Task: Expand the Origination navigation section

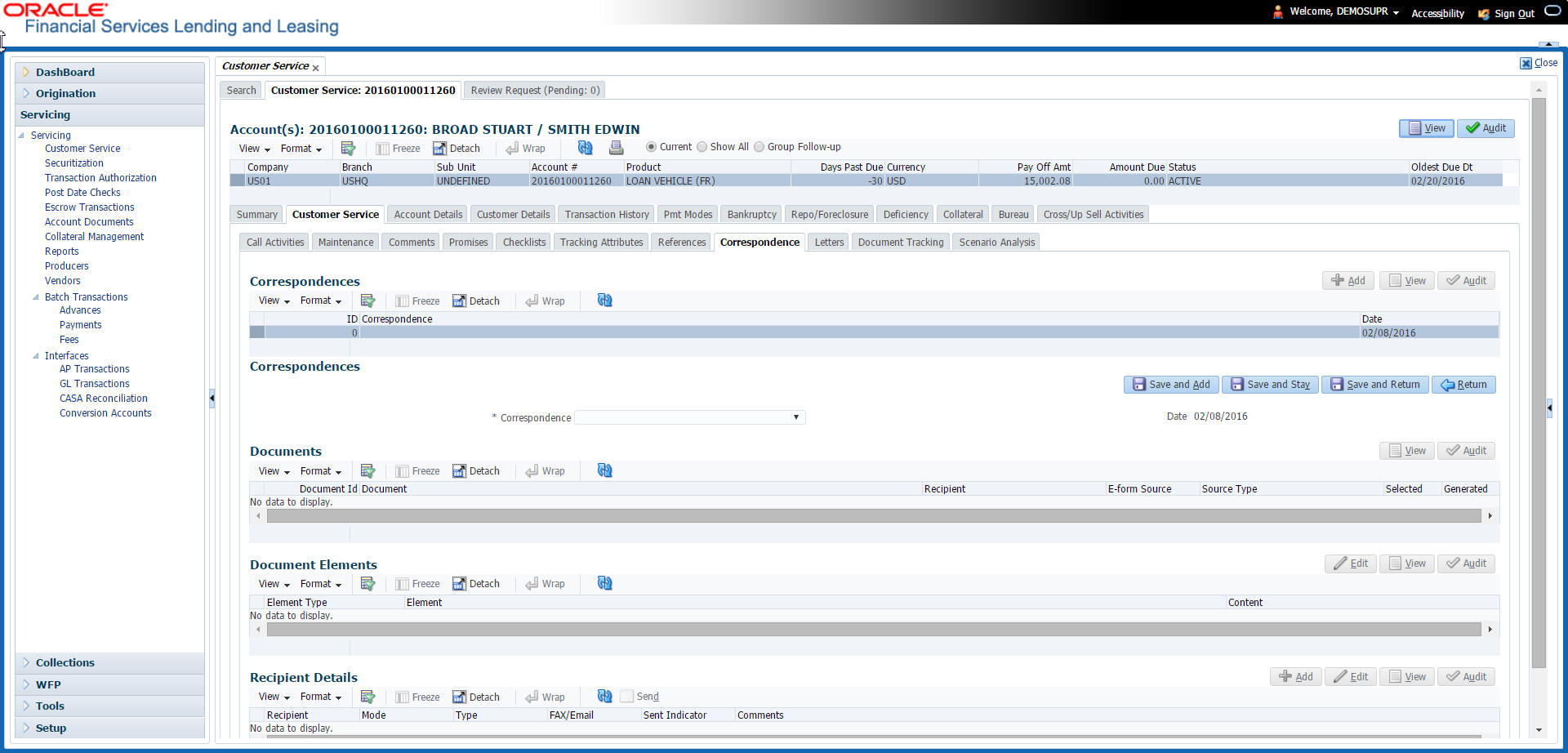Action: 27,93
